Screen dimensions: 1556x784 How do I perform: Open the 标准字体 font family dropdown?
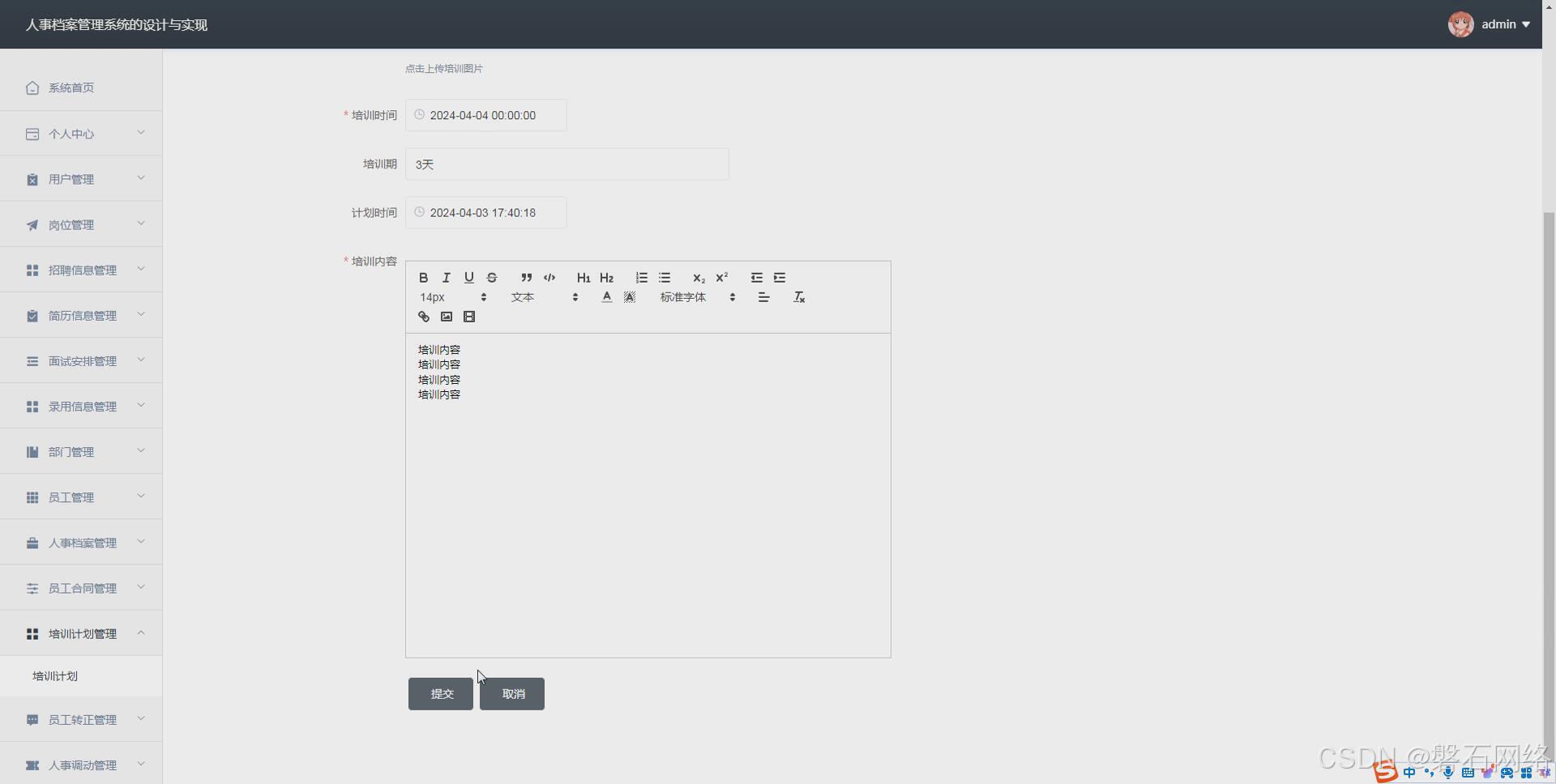(697, 297)
